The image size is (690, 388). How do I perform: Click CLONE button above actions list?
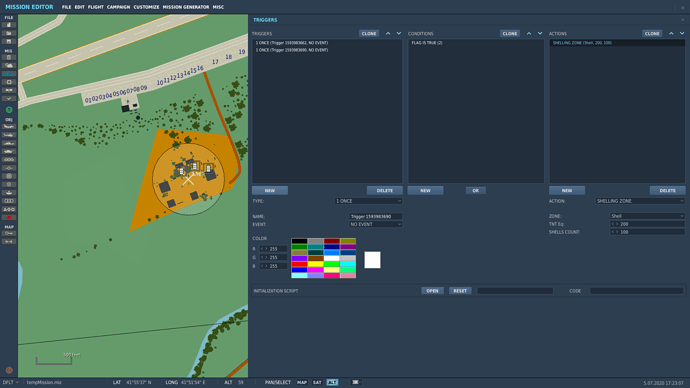652,33
